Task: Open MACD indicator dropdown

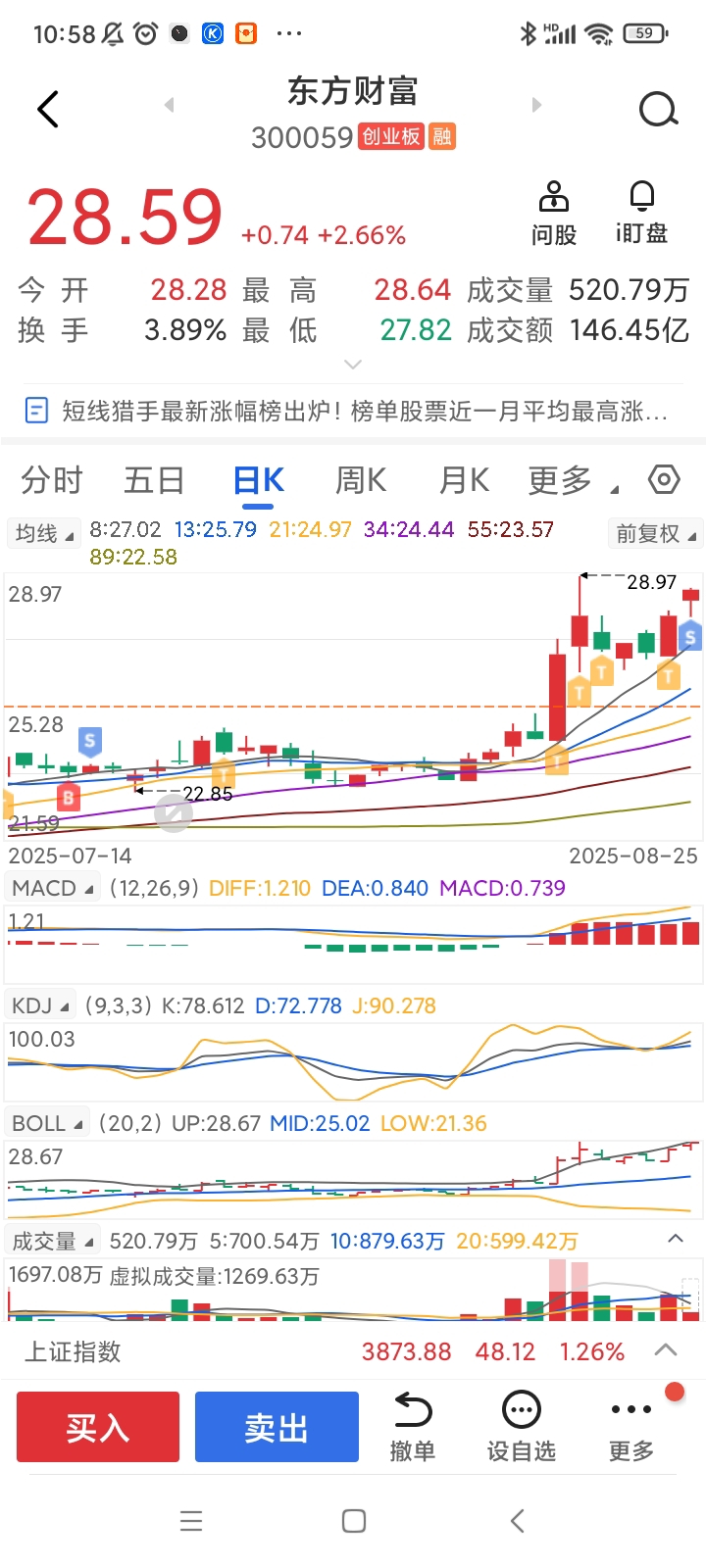Action: point(53,888)
